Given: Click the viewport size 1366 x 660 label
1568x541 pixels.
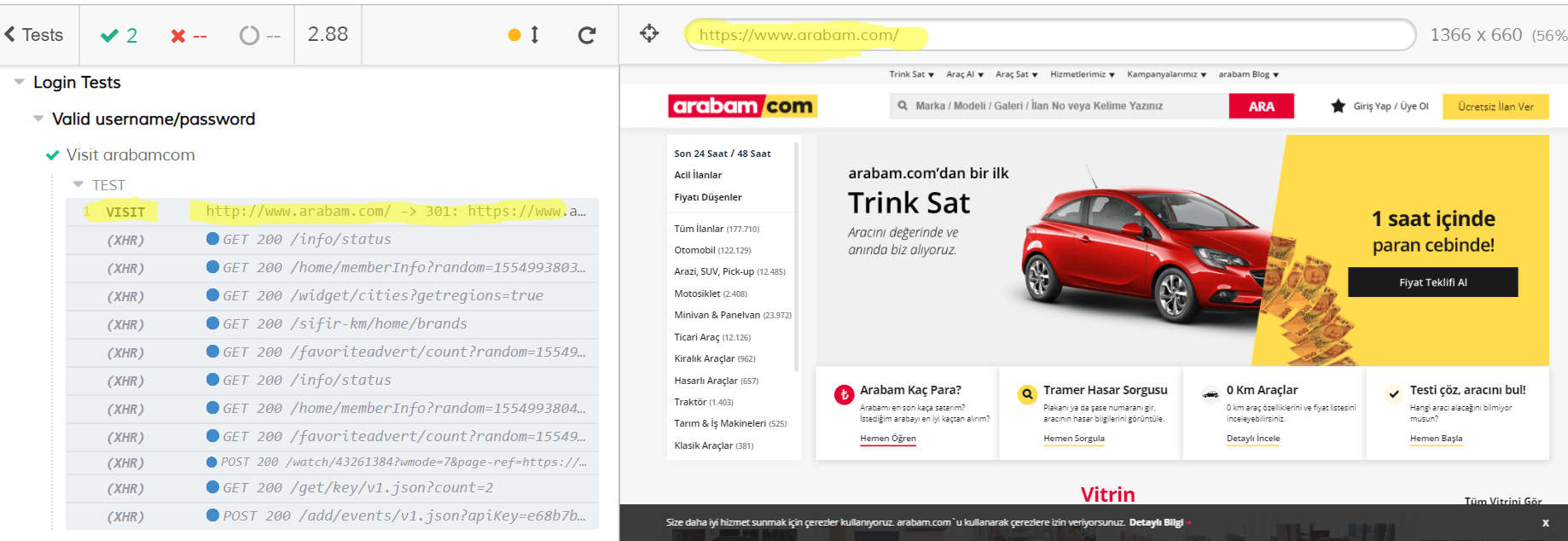Looking at the screenshot, I should (x=1498, y=35).
